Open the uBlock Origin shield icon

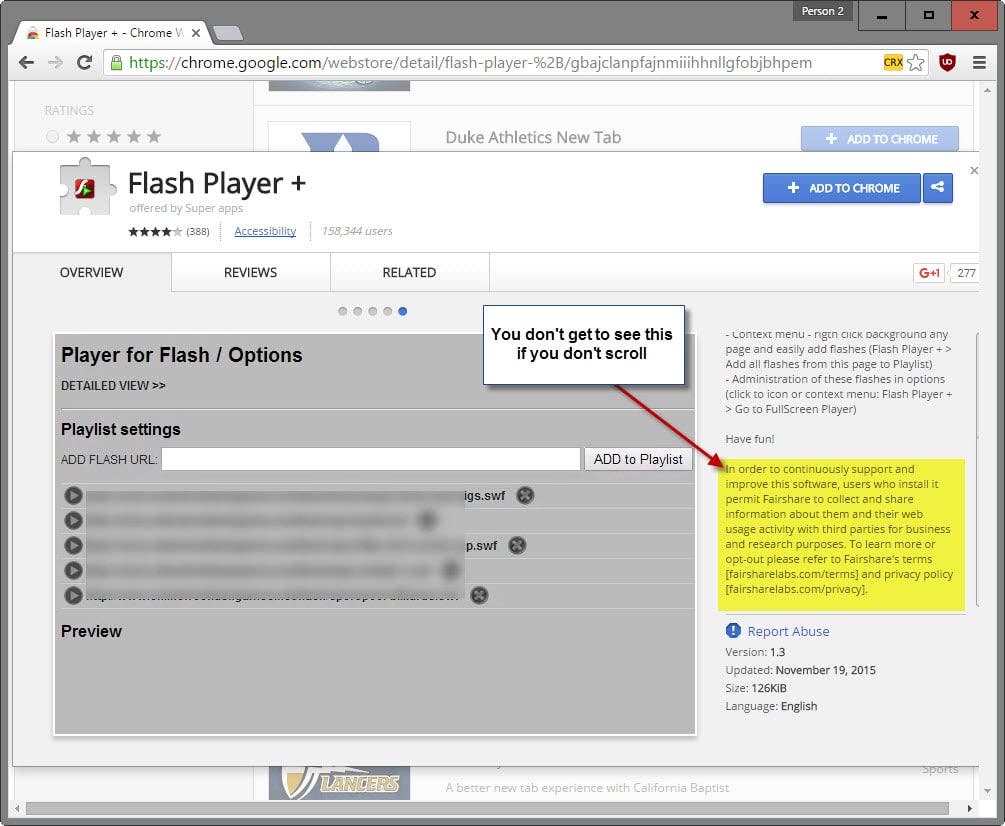coord(947,62)
